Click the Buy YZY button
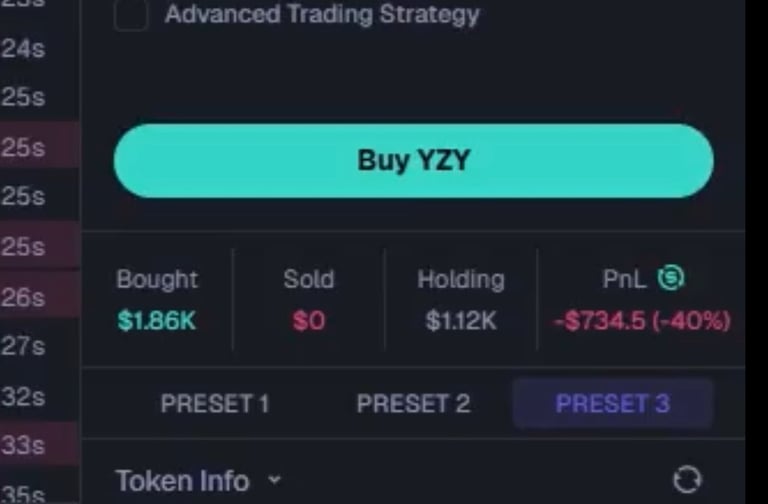This screenshot has width=768, height=504. [413, 161]
